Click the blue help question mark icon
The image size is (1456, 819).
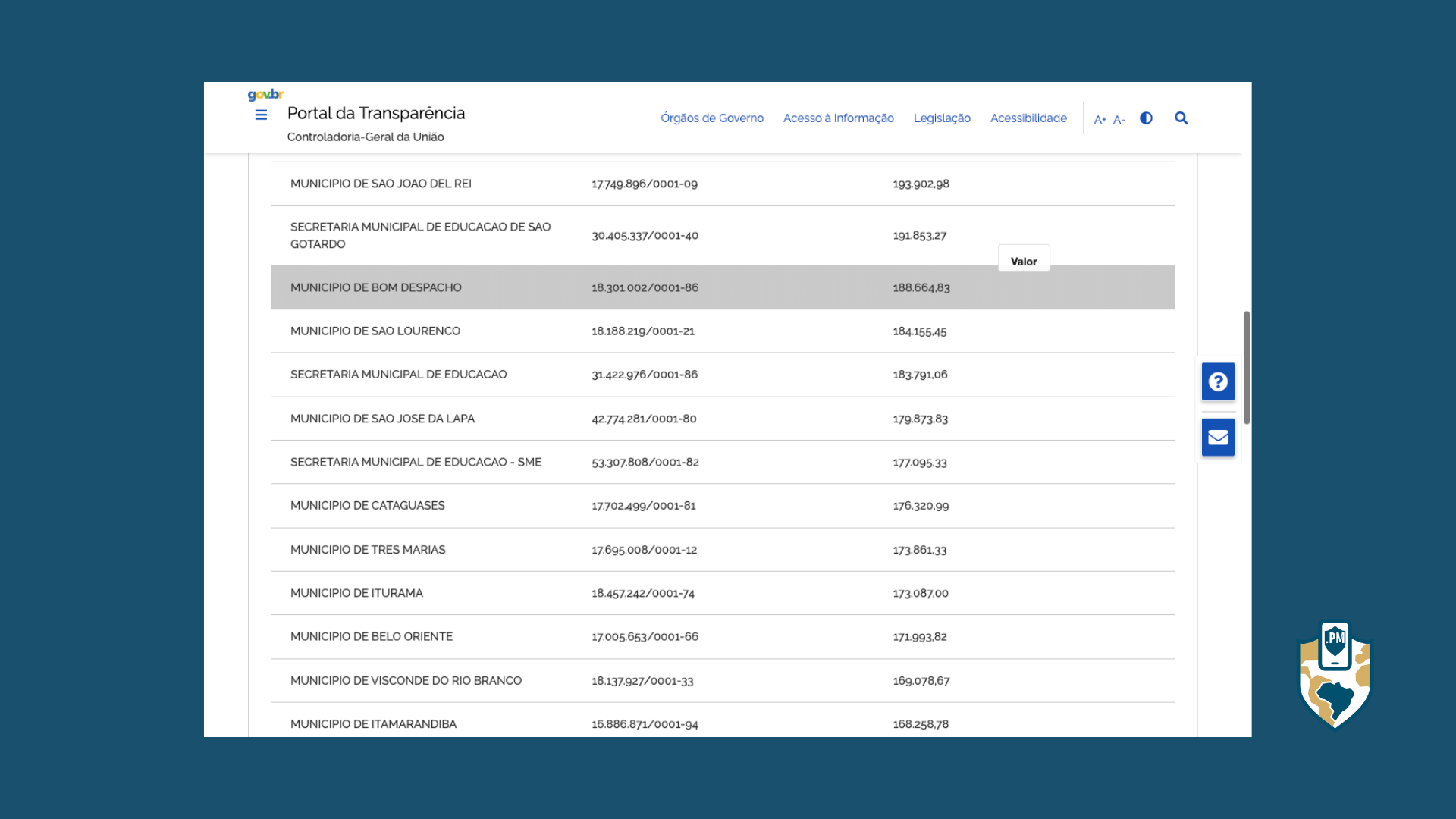click(1218, 381)
